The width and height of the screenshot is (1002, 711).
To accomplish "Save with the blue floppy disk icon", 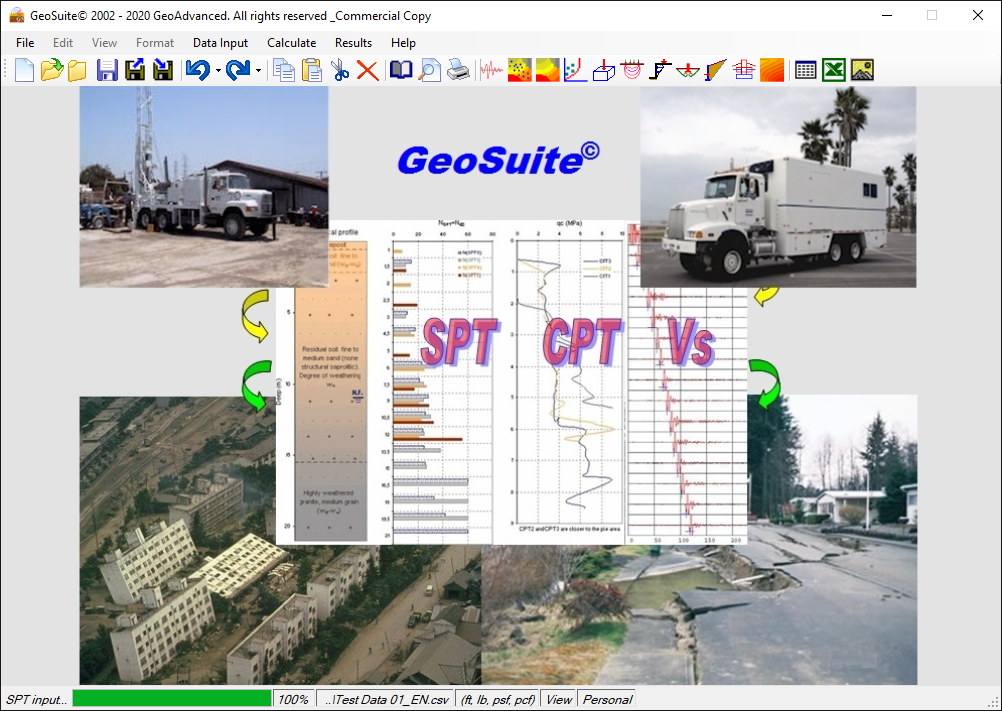I will coord(107,70).
